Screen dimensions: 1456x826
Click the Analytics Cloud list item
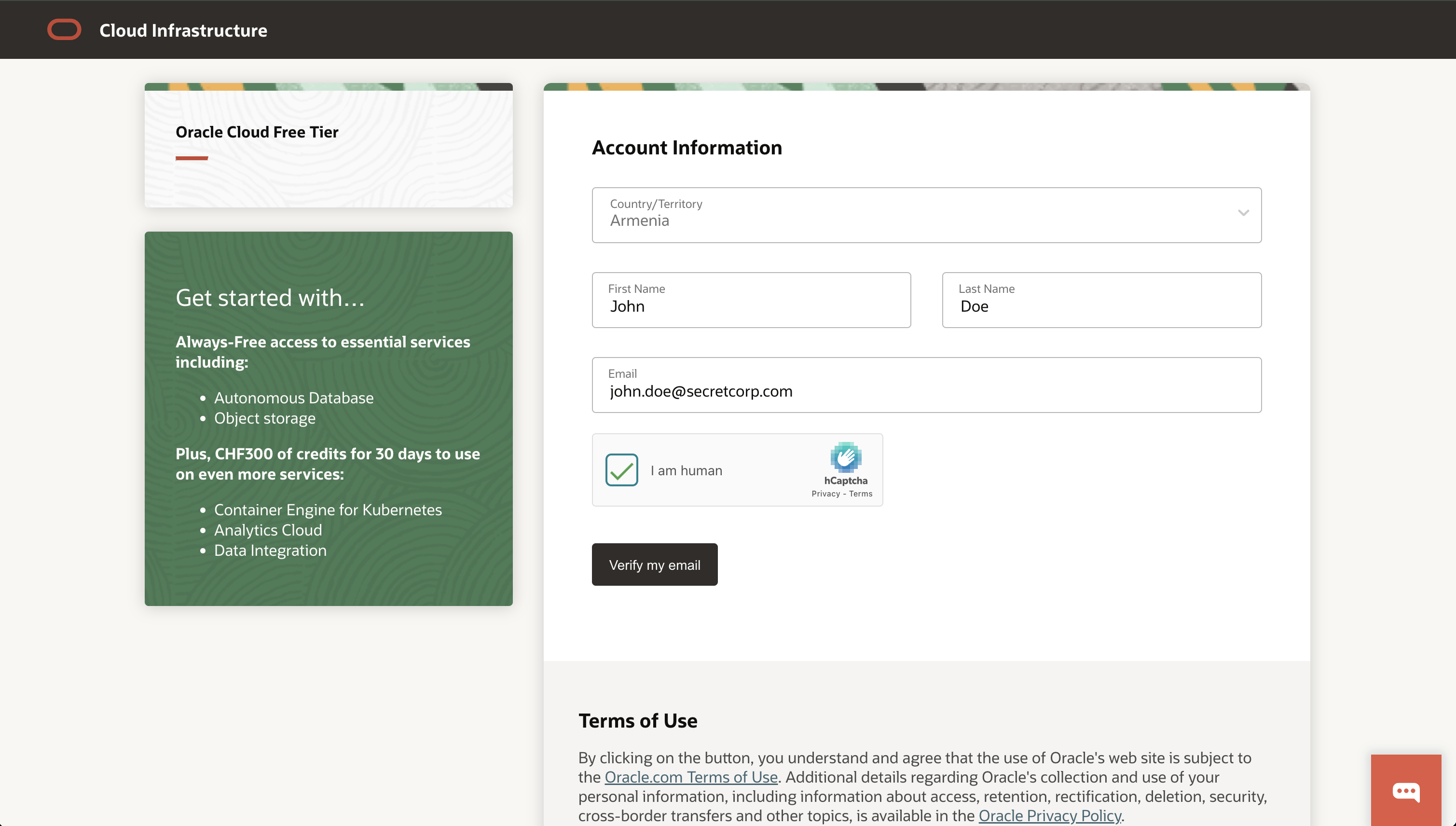point(268,530)
